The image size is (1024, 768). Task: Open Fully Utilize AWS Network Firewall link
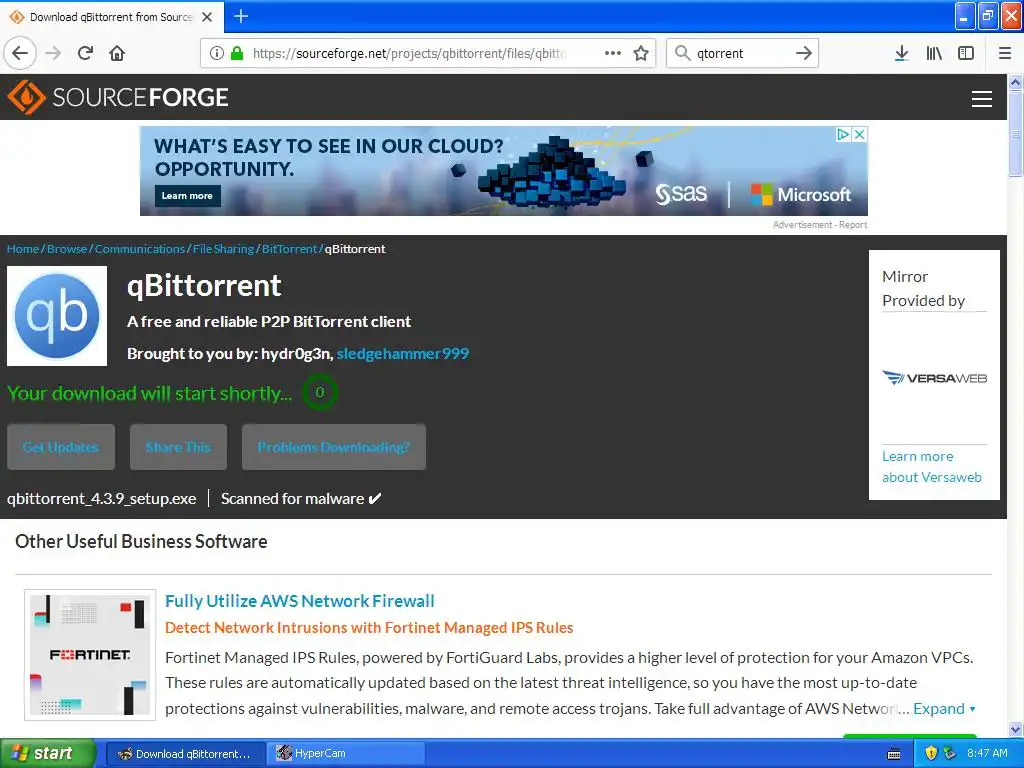300,601
